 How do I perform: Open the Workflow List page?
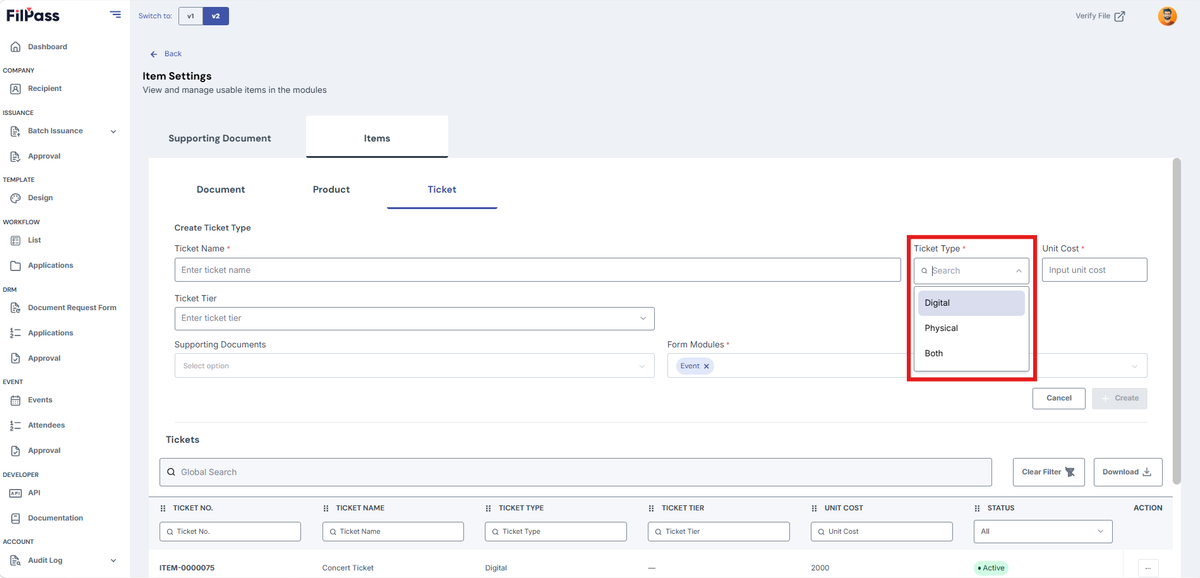click(34, 240)
